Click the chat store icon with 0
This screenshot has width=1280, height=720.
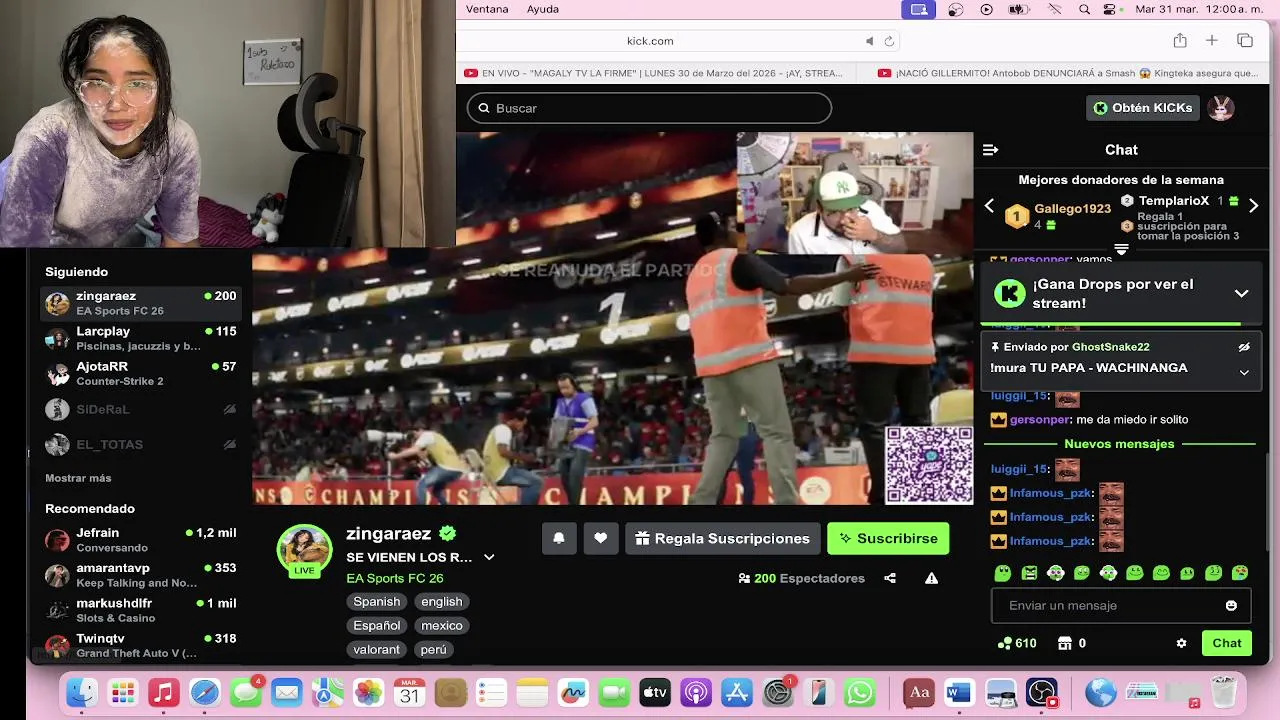(1071, 643)
